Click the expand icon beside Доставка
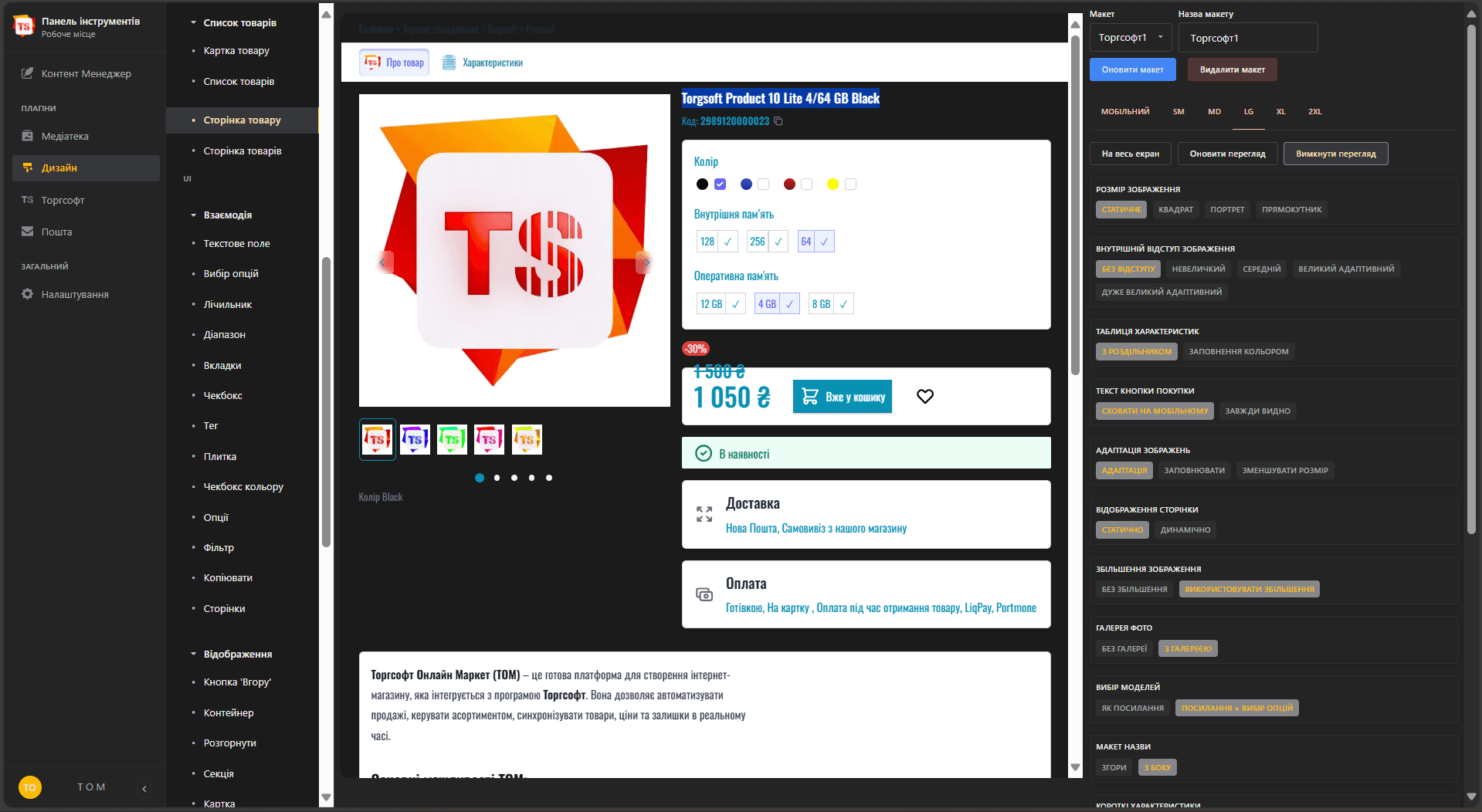The image size is (1482, 812). 704,514
